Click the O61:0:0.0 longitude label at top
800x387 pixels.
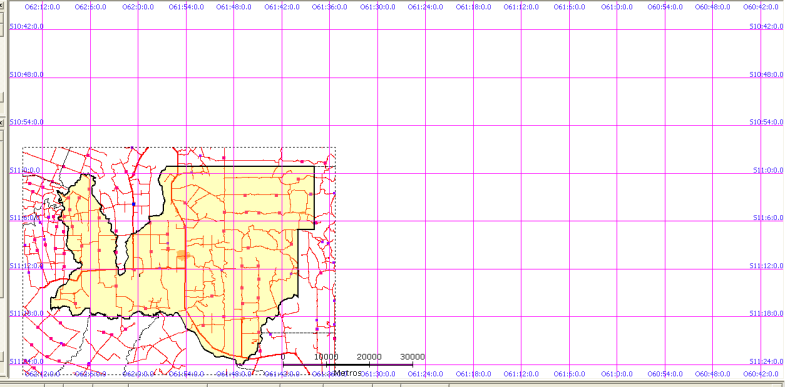click(x=616, y=7)
